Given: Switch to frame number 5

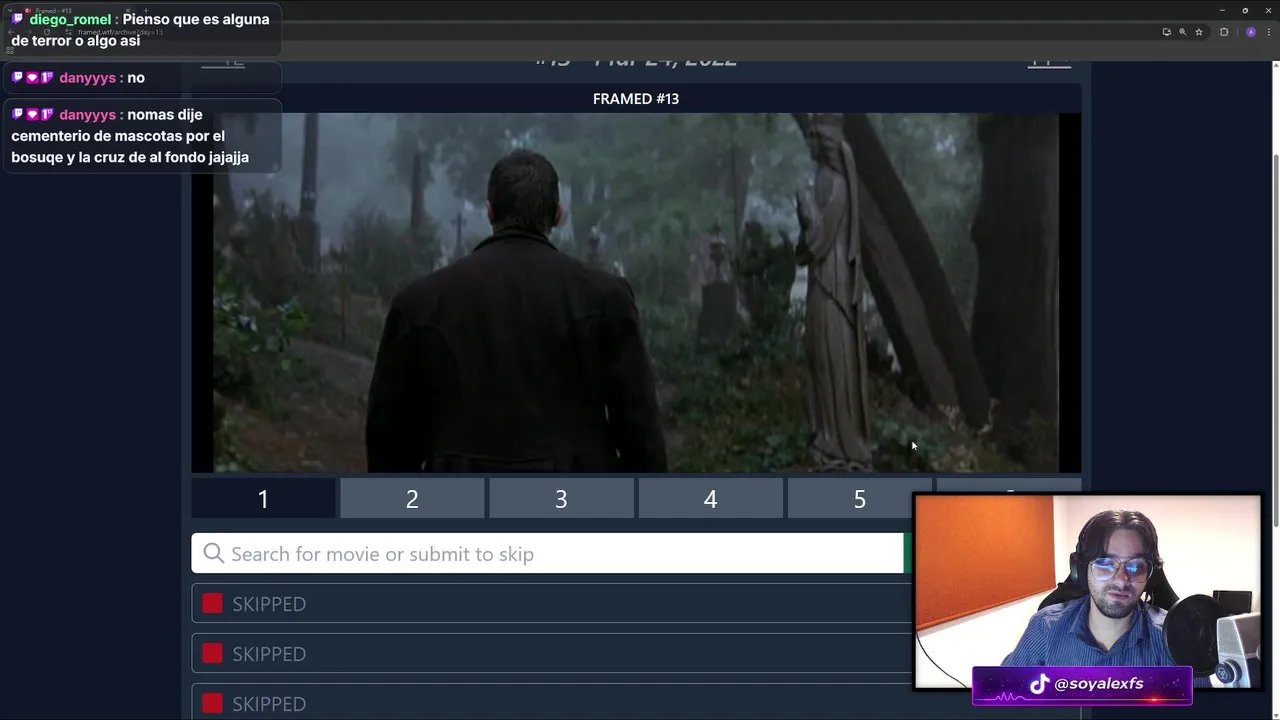Looking at the screenshot, I should click(x=859, y=498).
